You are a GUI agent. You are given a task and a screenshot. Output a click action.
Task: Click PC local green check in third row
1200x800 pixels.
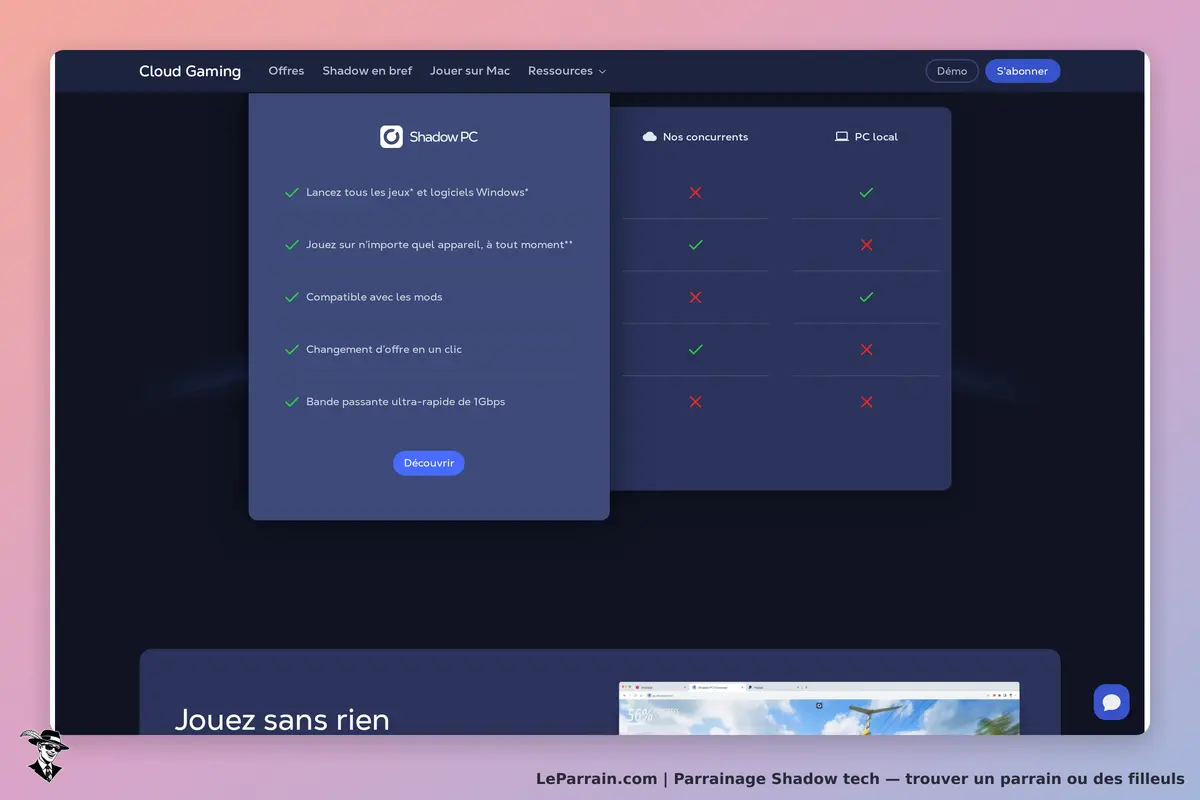click(867, 297)
